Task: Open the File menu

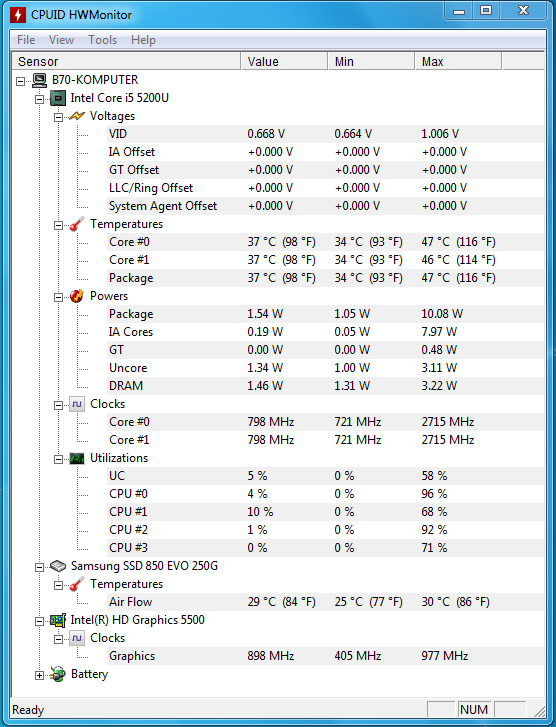Action: (26, 40)
